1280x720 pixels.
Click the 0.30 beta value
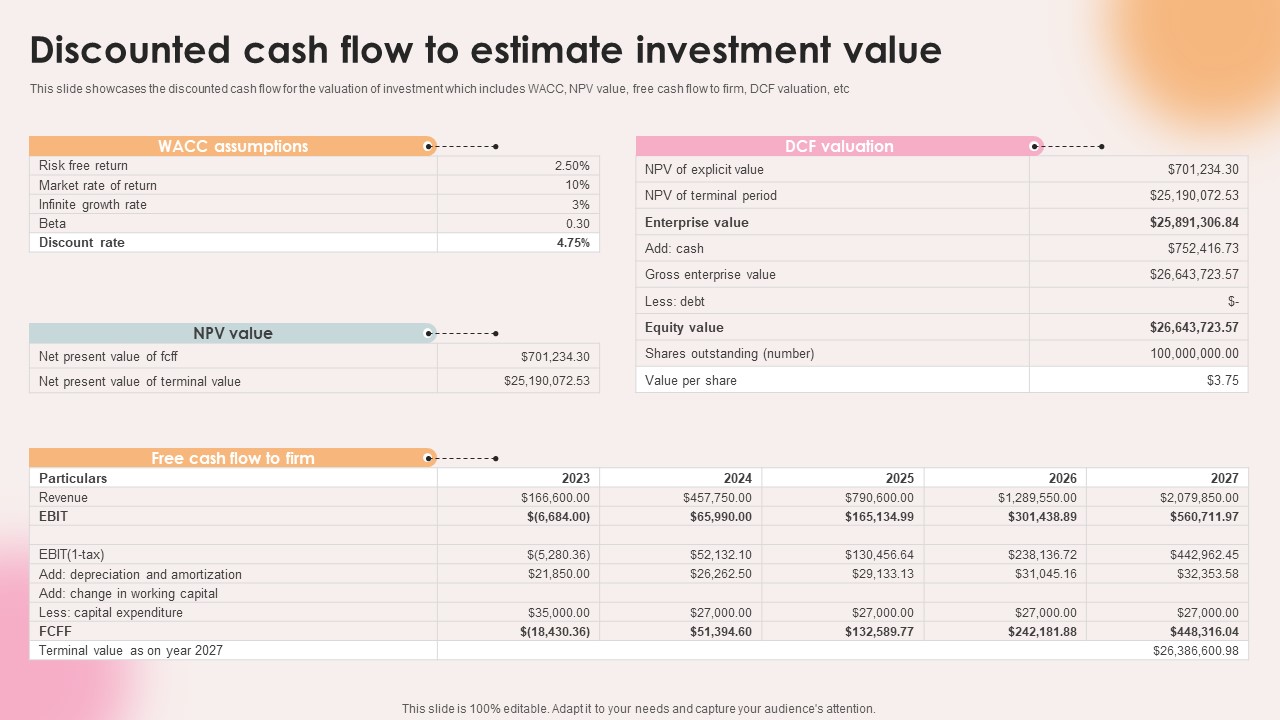click(578, 223)
